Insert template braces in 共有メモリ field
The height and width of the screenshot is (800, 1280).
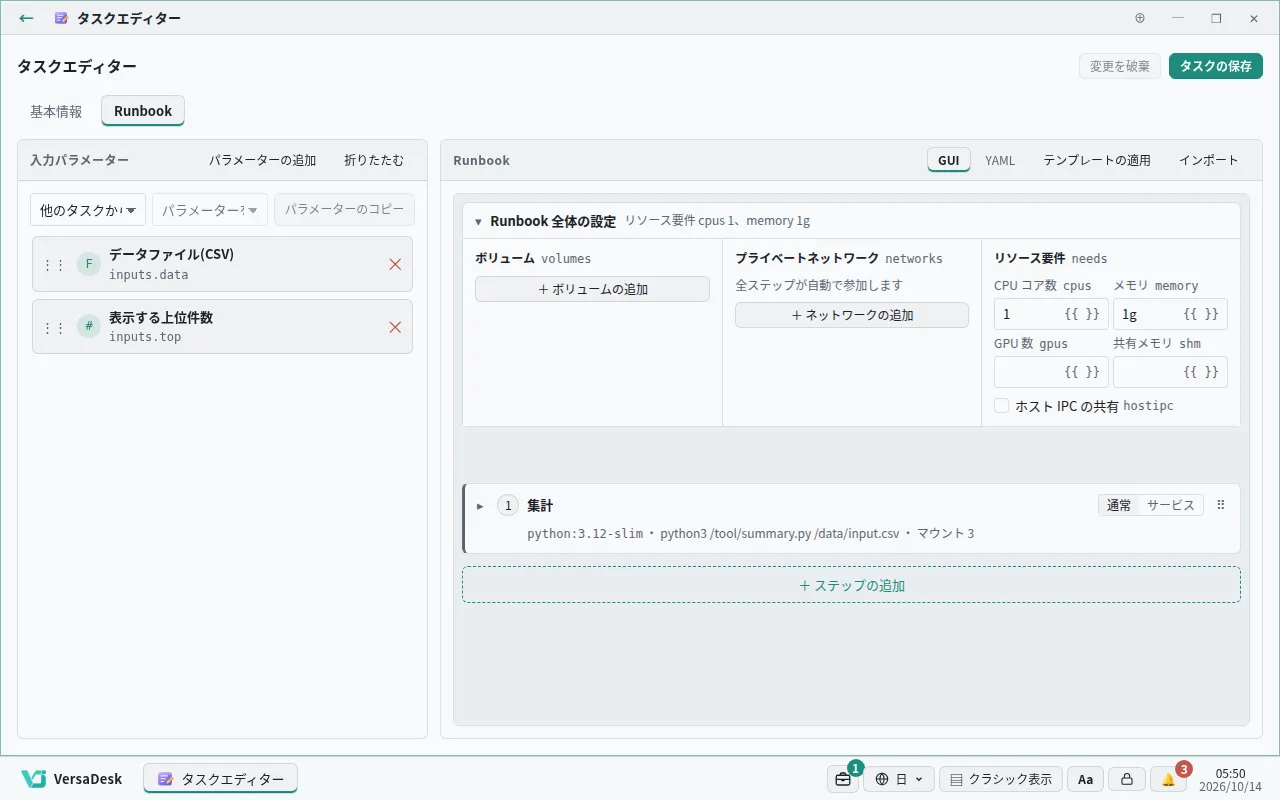(x=1201, y=372)
